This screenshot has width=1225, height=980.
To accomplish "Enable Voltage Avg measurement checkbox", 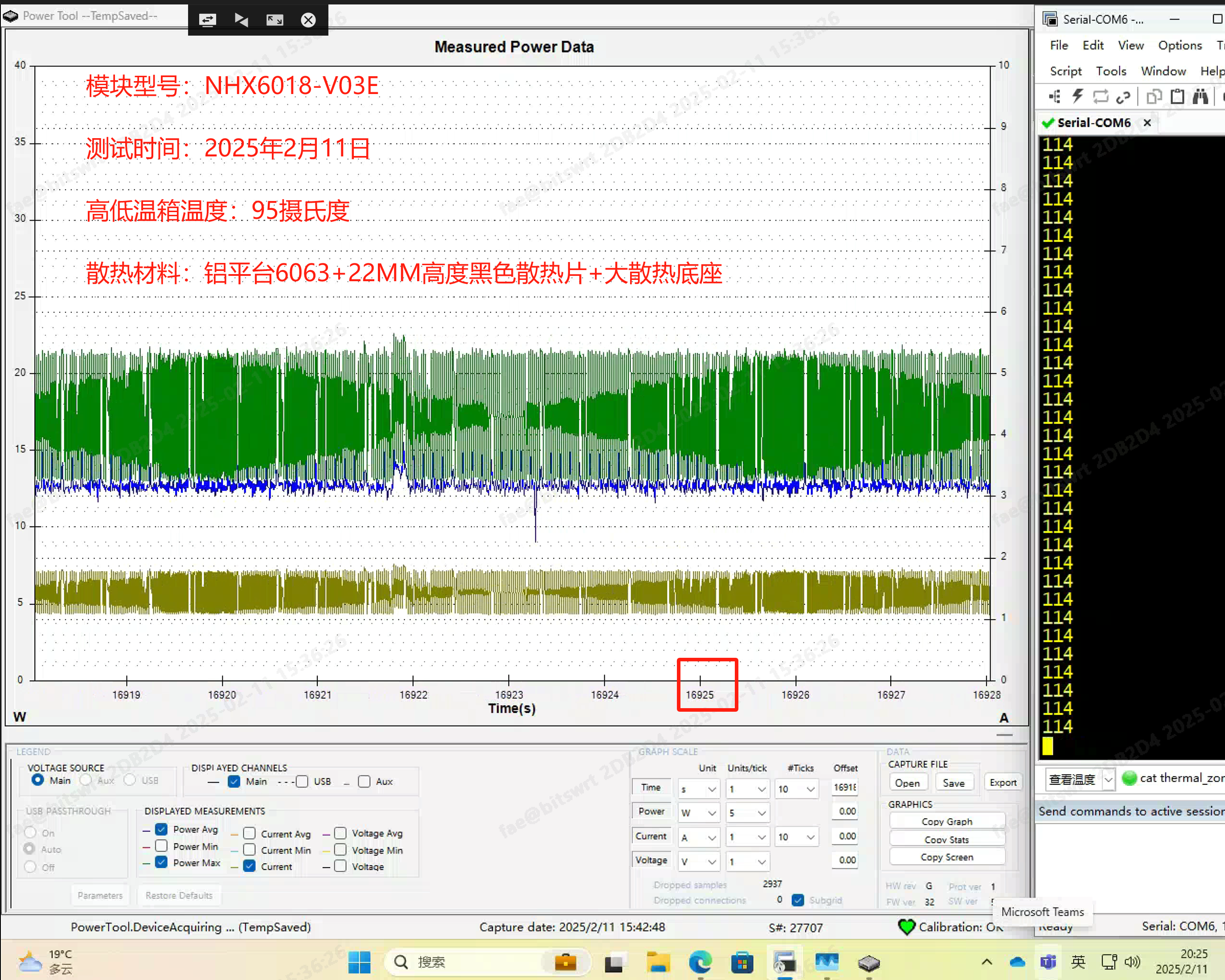I will point(340,833).
